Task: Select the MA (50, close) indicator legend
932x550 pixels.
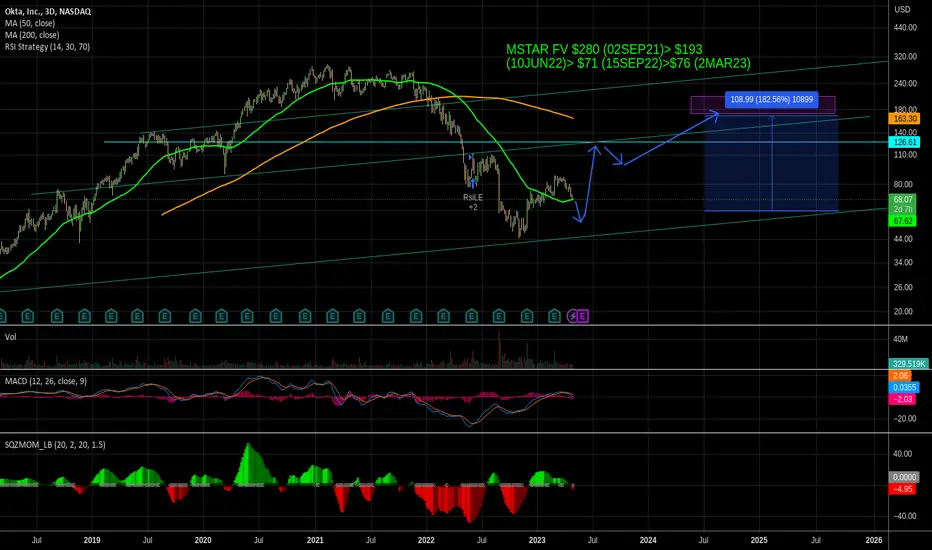Action: 30,23
